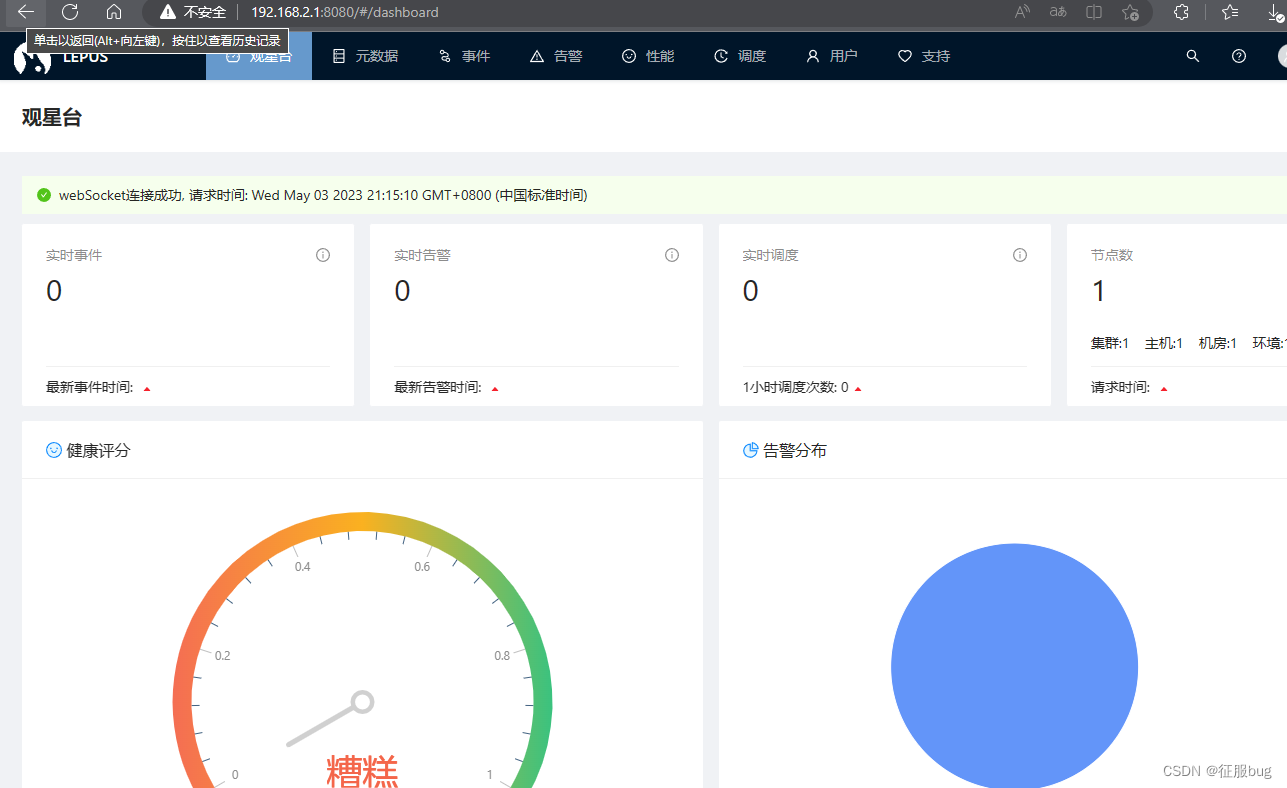Viewport: 1287px width, 788px height.
Task: Click the translate page icon
Action: pos(1058,12)
